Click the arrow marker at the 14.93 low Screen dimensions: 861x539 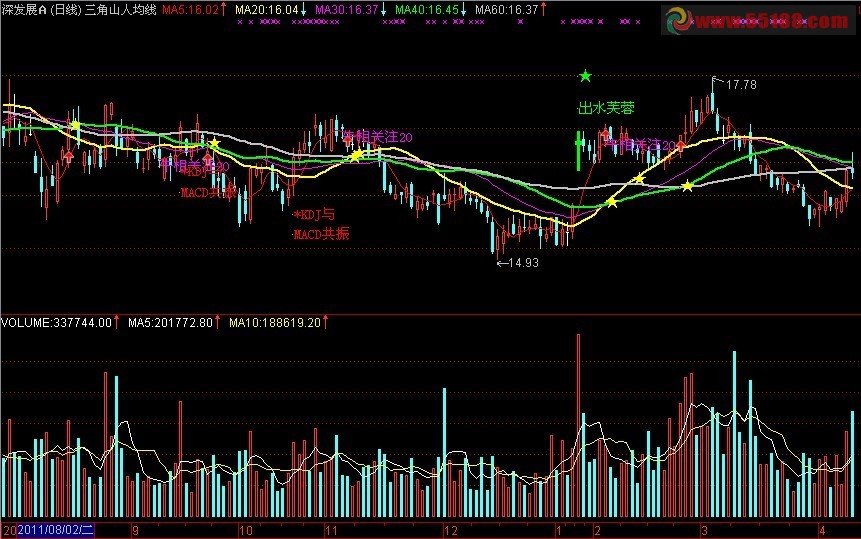502,263
